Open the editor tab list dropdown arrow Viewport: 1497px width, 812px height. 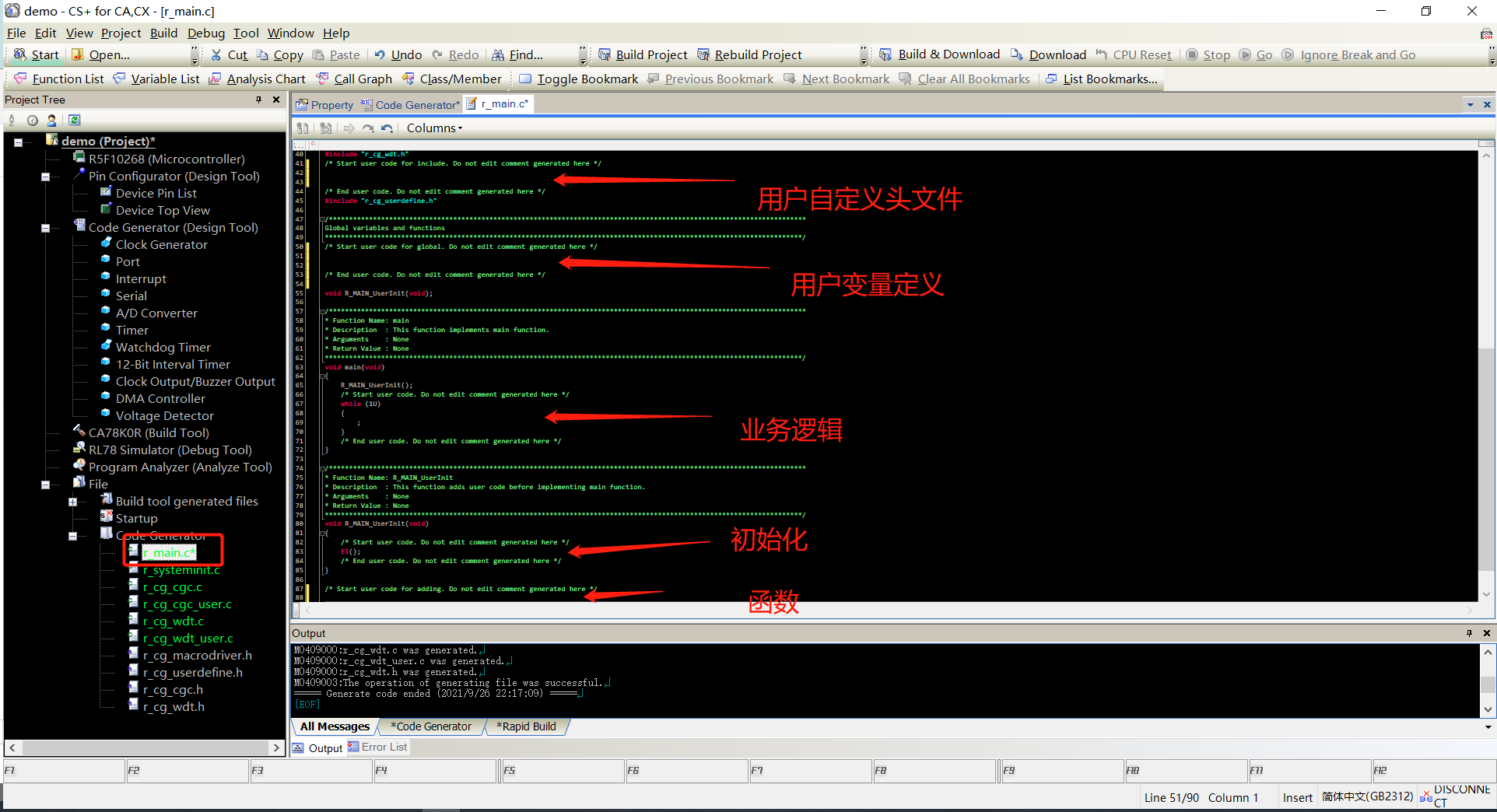click(1470, 104)
